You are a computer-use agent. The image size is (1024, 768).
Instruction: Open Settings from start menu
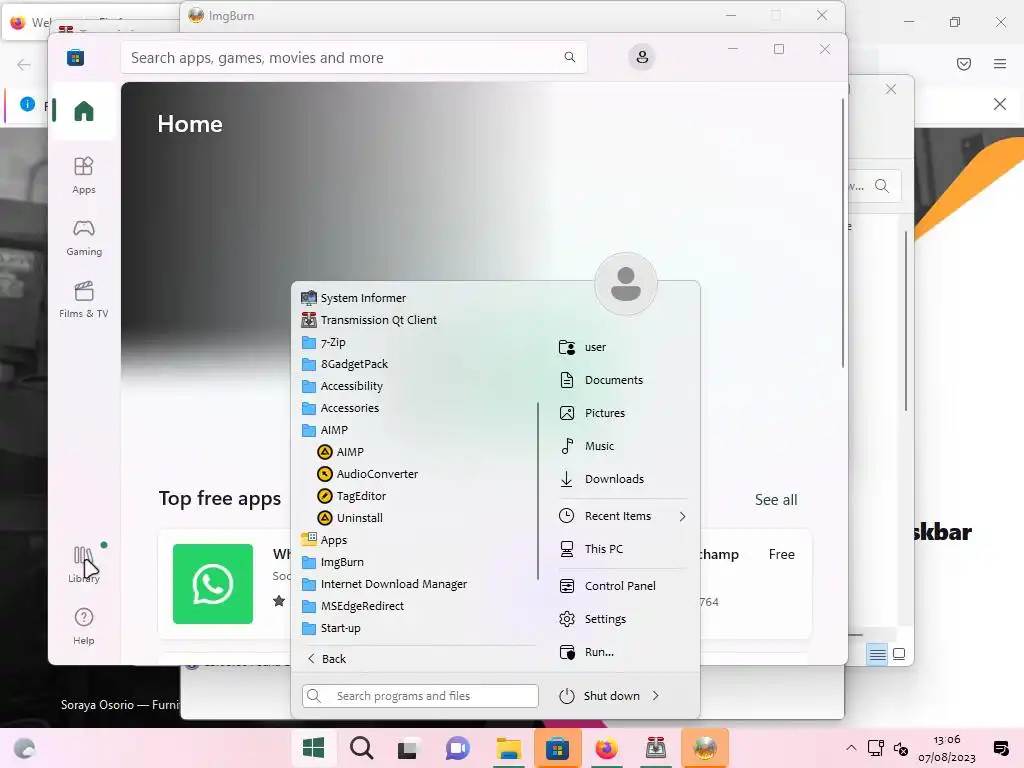pyautogui.click(x=592, y=618)
